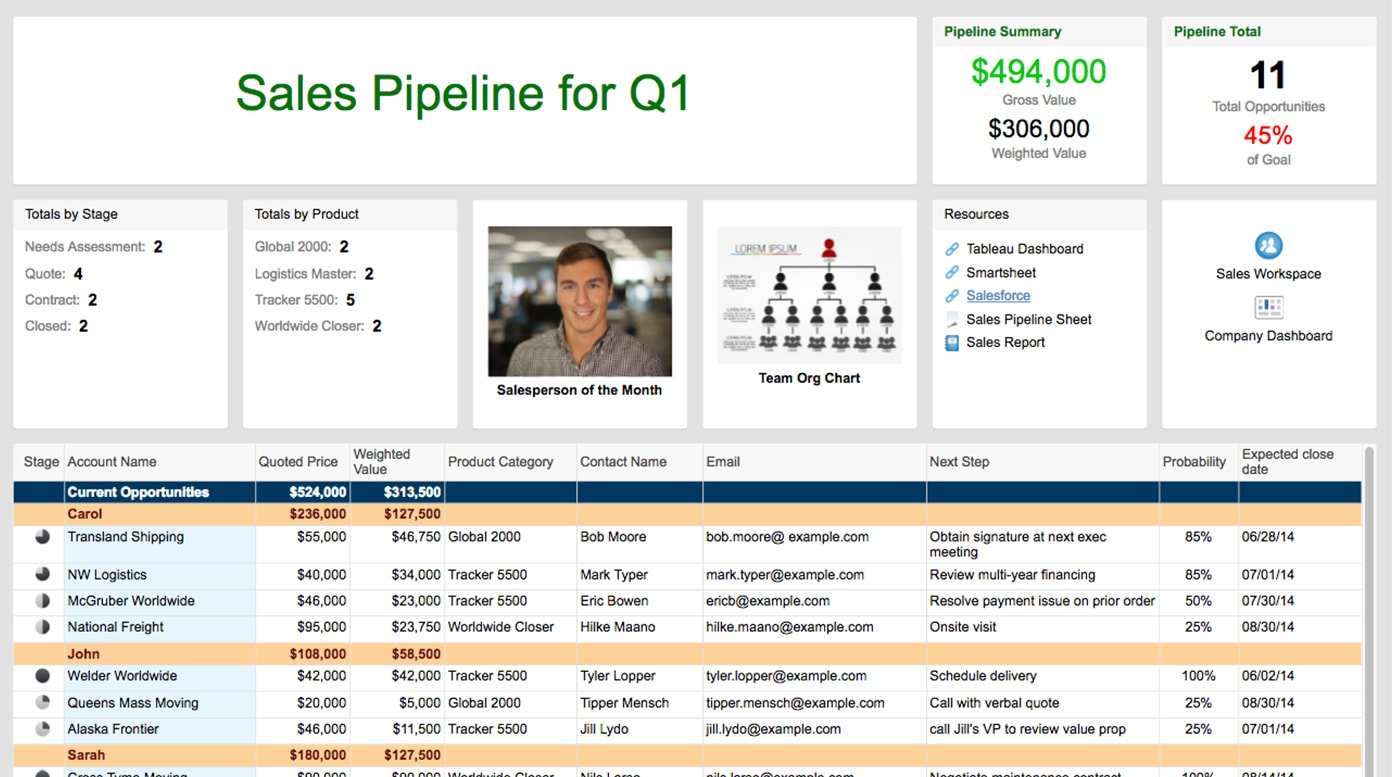Click the Queens Mass Moving stage icon
Image resolution: width=1392 pixels, height=777 pixels.
coord(42,703)
